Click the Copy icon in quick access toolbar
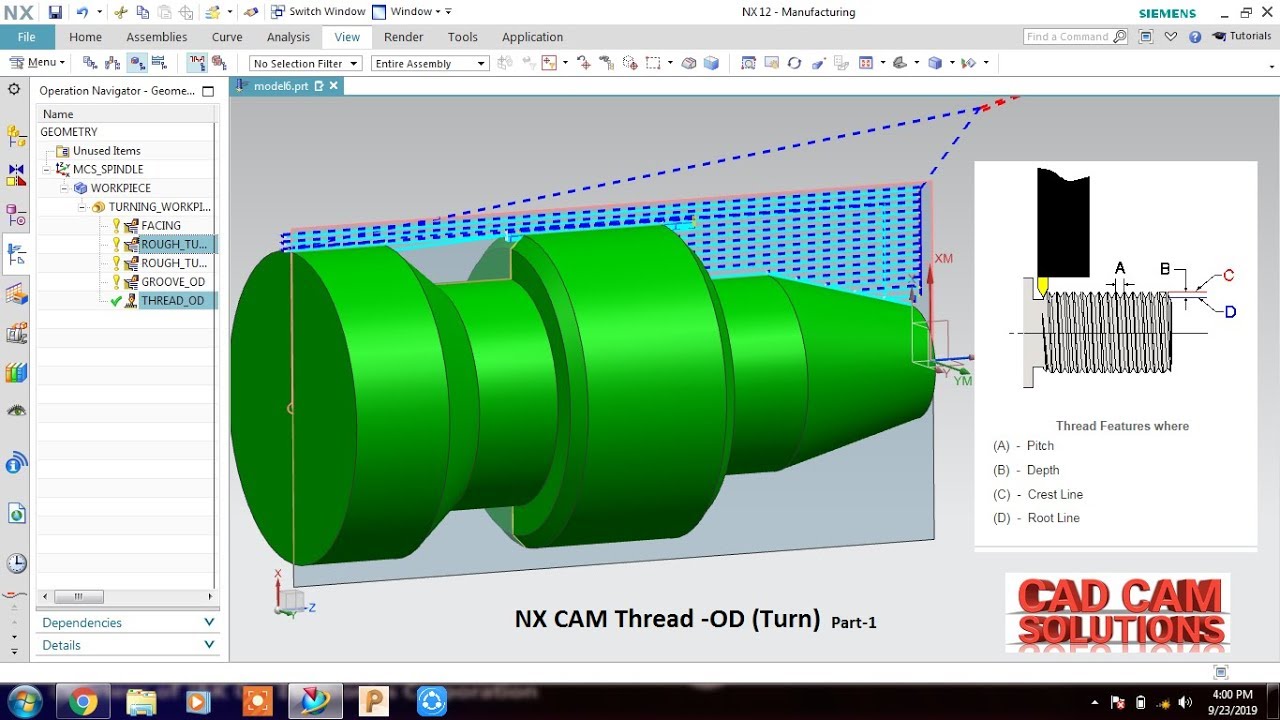Viewport: 1280px width, 720px height. [x=143, y=12]
